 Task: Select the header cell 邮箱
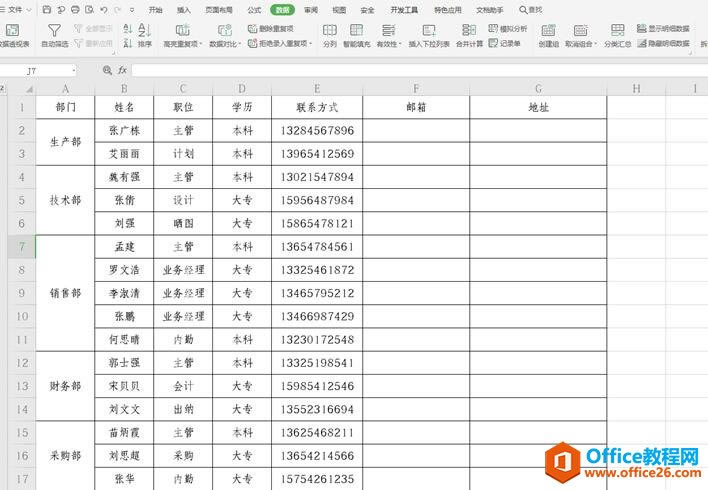click(416, 107)
